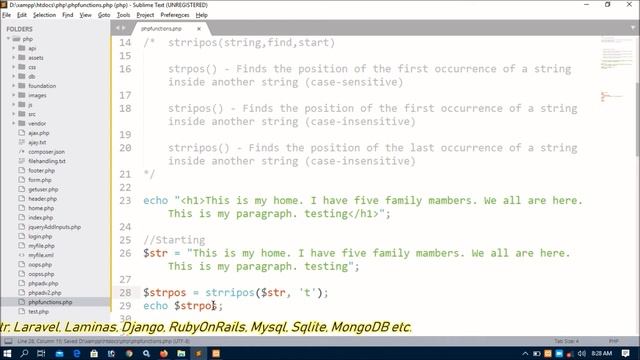Click the tab navigation forward arrow
The width and height of the screenshot is (640, 360).
pos(123,28)
